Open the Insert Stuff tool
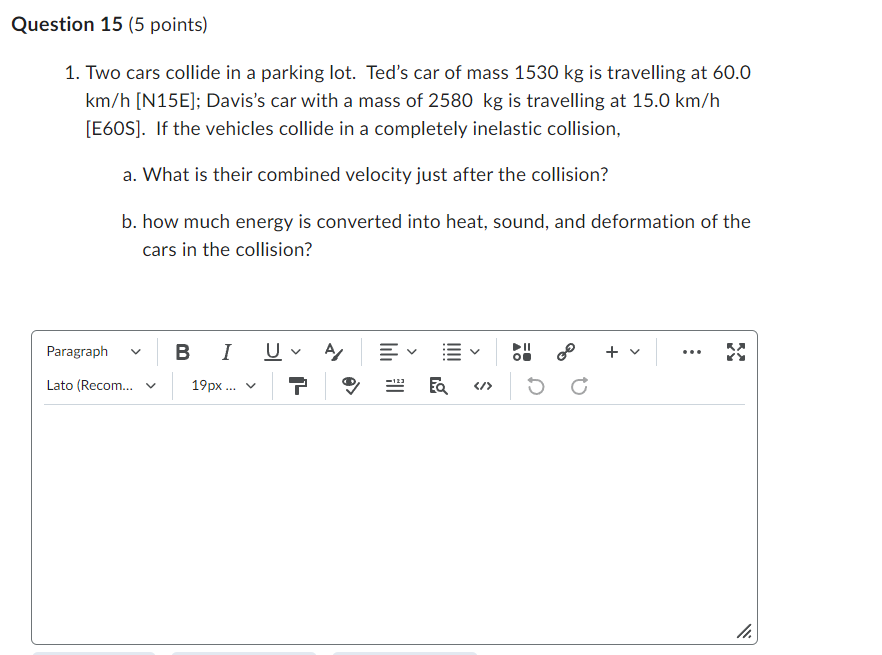The height and width of the screenshot is (655, 882). click(519, 351)
